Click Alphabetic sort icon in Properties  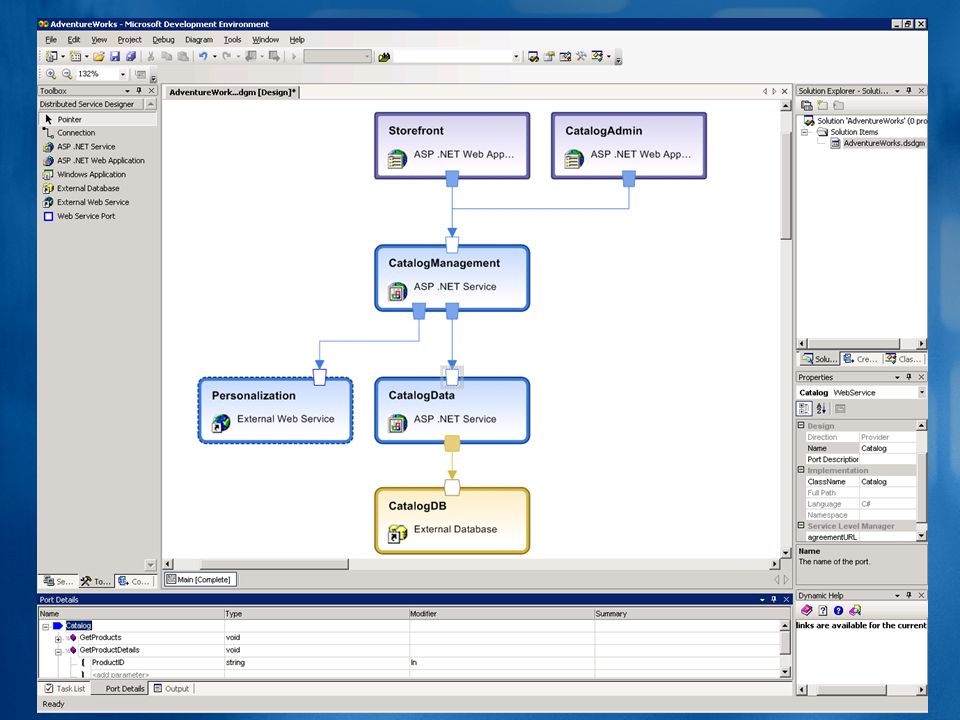[821, 408]
